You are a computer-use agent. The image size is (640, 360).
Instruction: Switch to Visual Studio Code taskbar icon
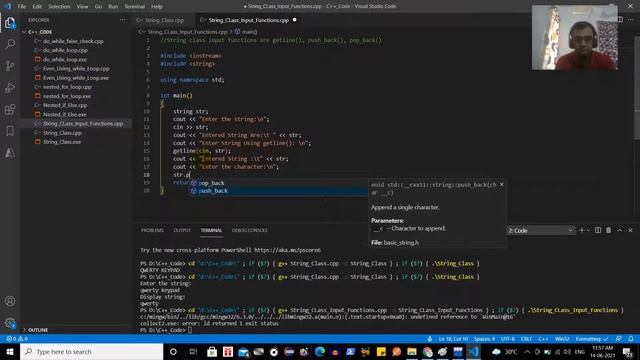coord(473,351)
